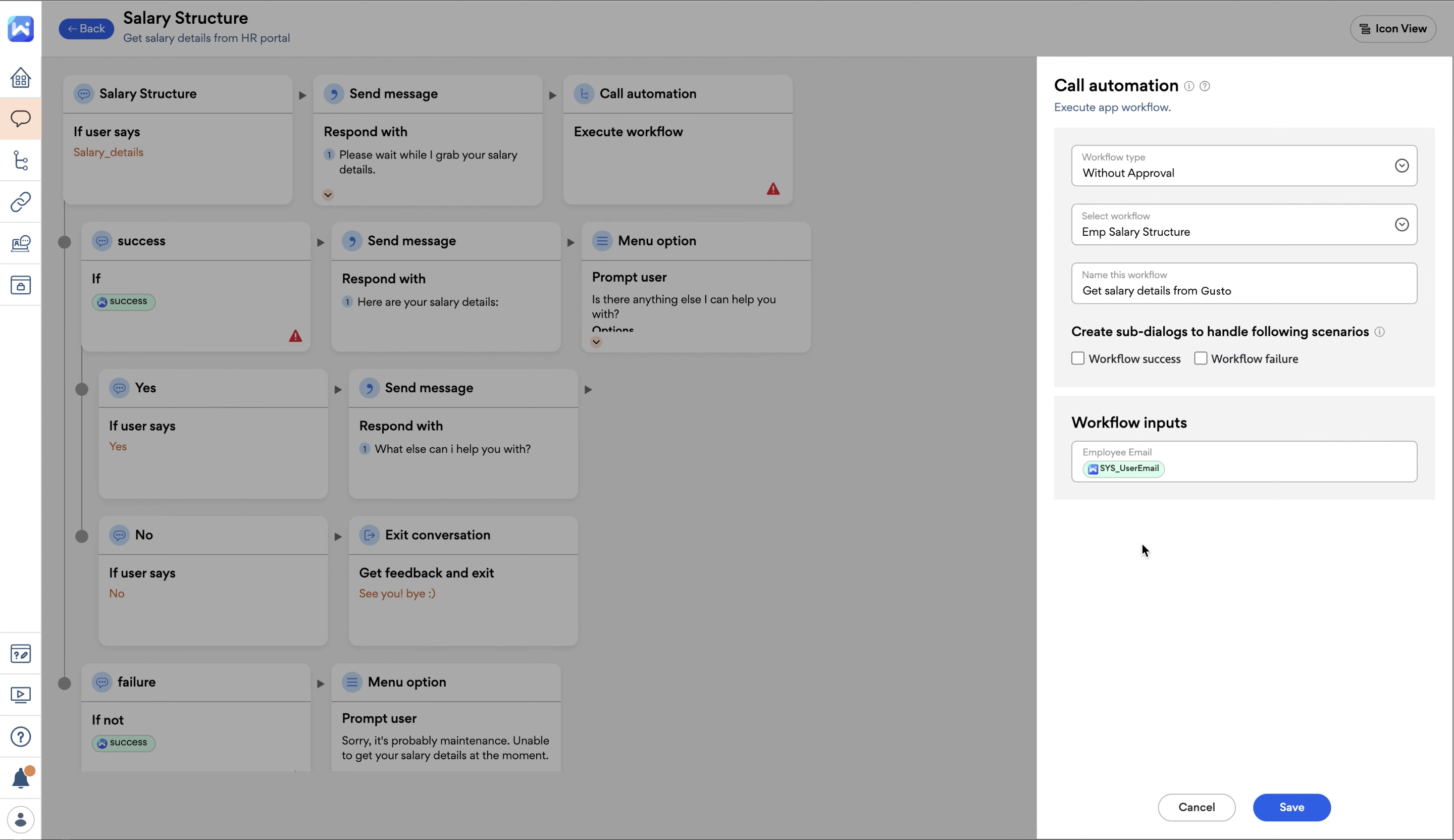Open the user profile avatar icon
This screenshot has height=840, width=1454.
[x=20, y=819]
